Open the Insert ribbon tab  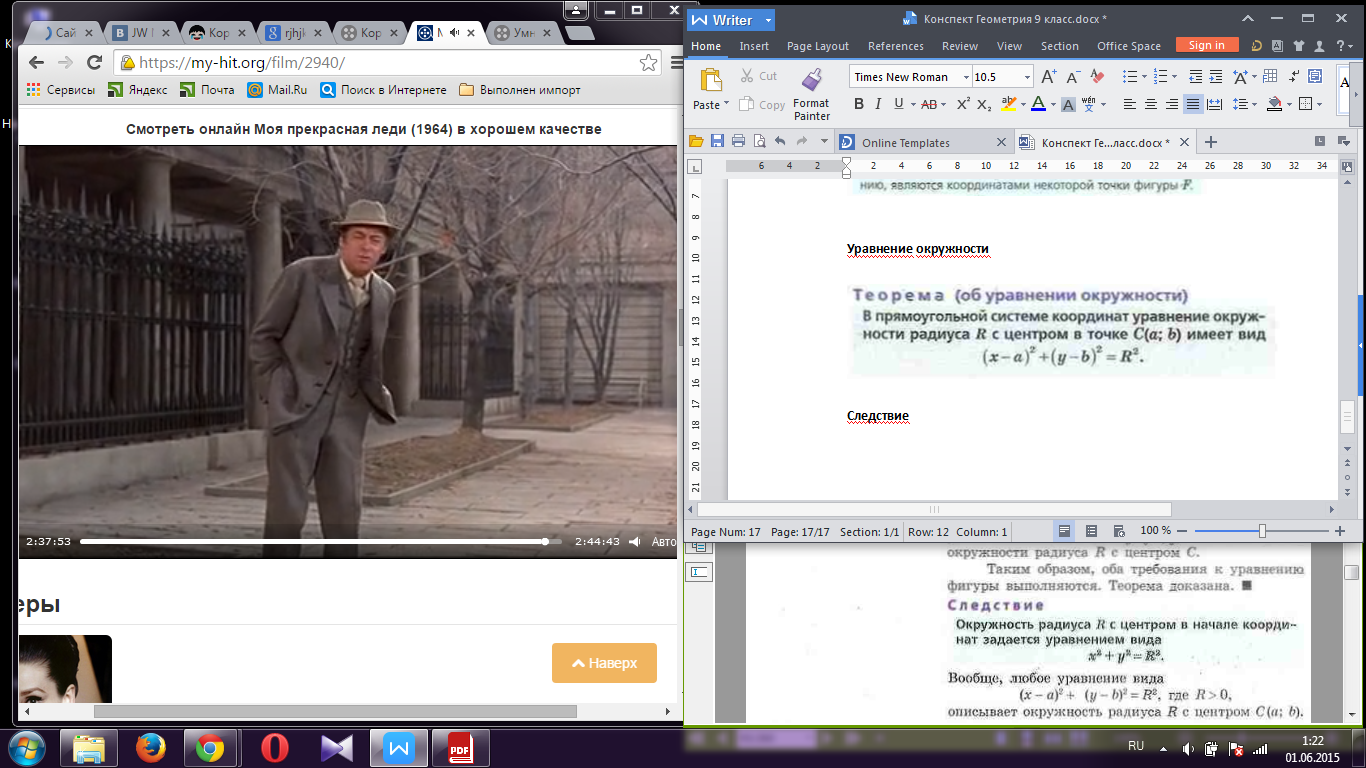pos(754,46)
